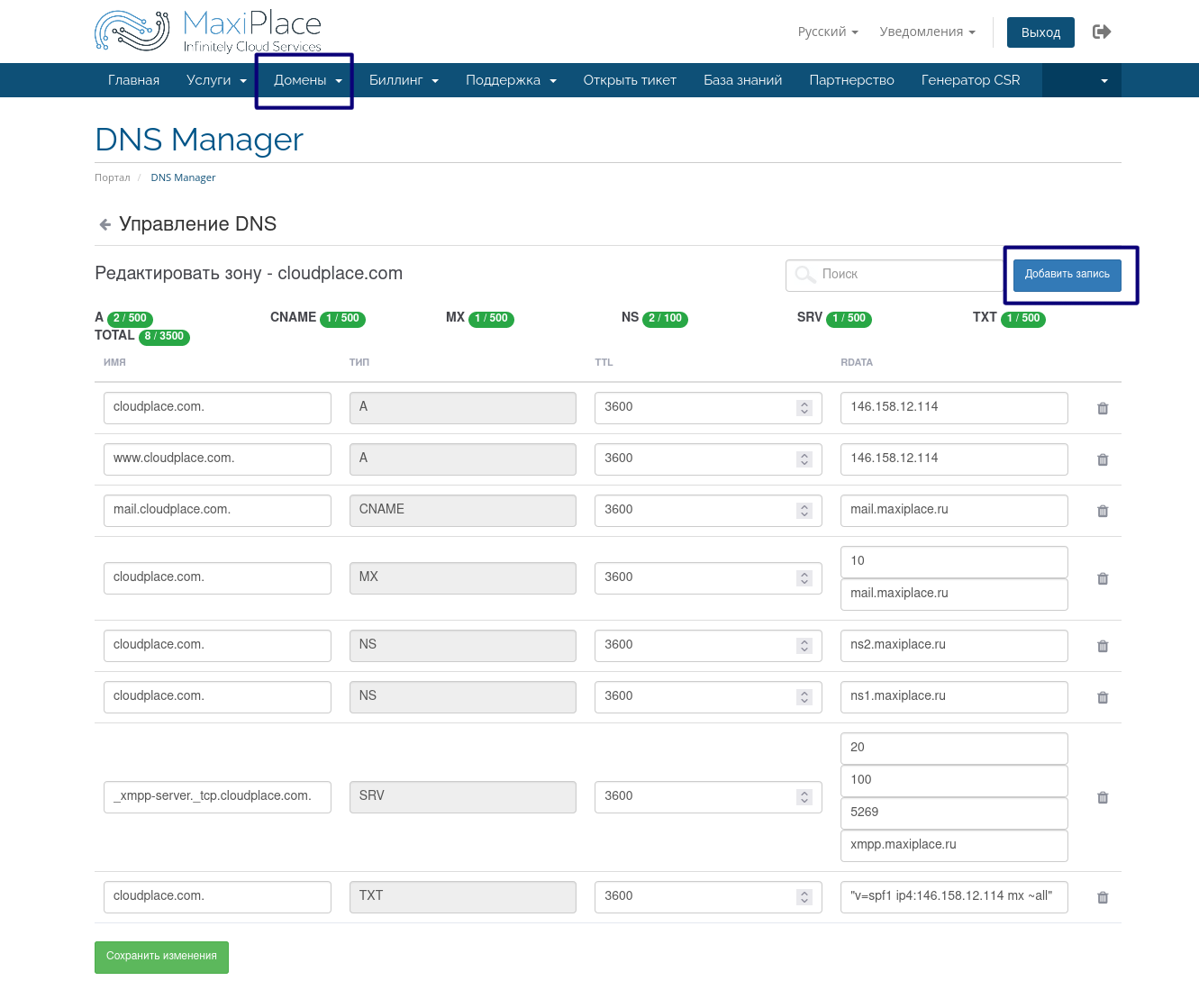This screenshot has height=1008, width=1199.
Task: Click the SRV 1 / 500 counter badge
Action: (849, 319)
